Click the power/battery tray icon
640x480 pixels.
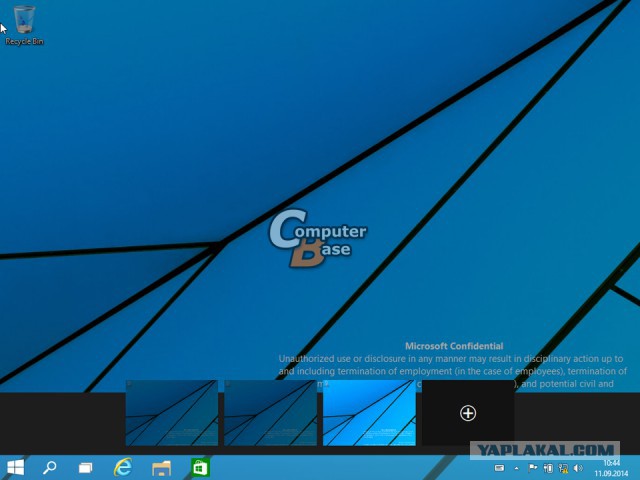pos(548,468)
